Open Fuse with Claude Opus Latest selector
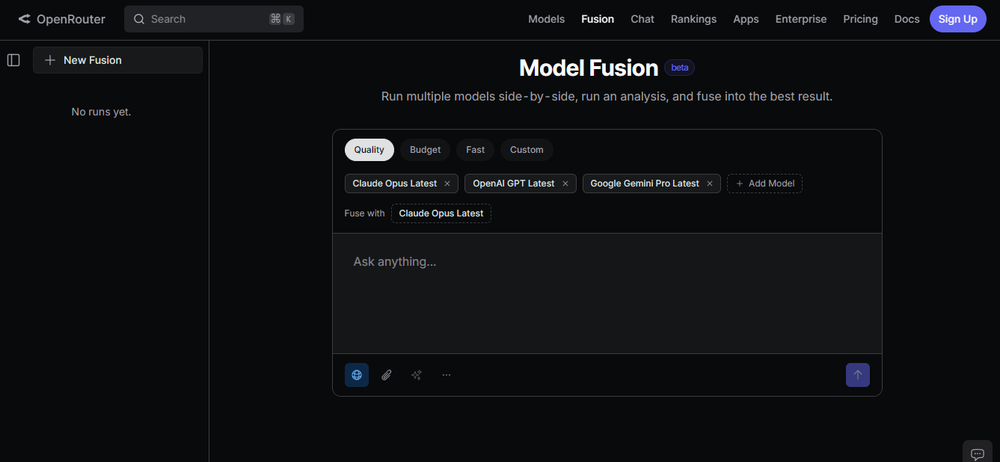 [441, 213]
